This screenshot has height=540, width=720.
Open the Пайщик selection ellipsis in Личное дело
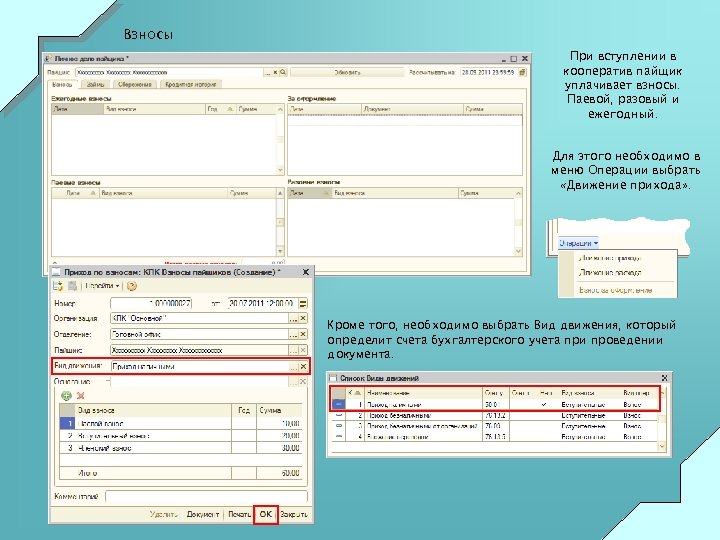click(268, 72)
